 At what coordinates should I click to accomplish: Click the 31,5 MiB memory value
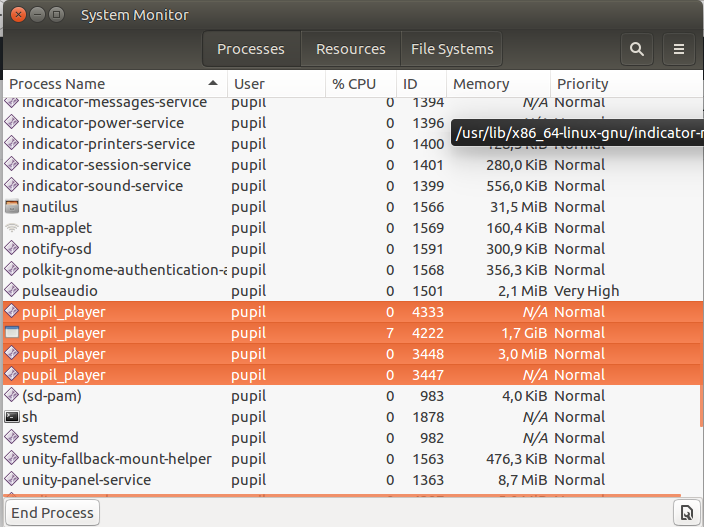point(519,207)
